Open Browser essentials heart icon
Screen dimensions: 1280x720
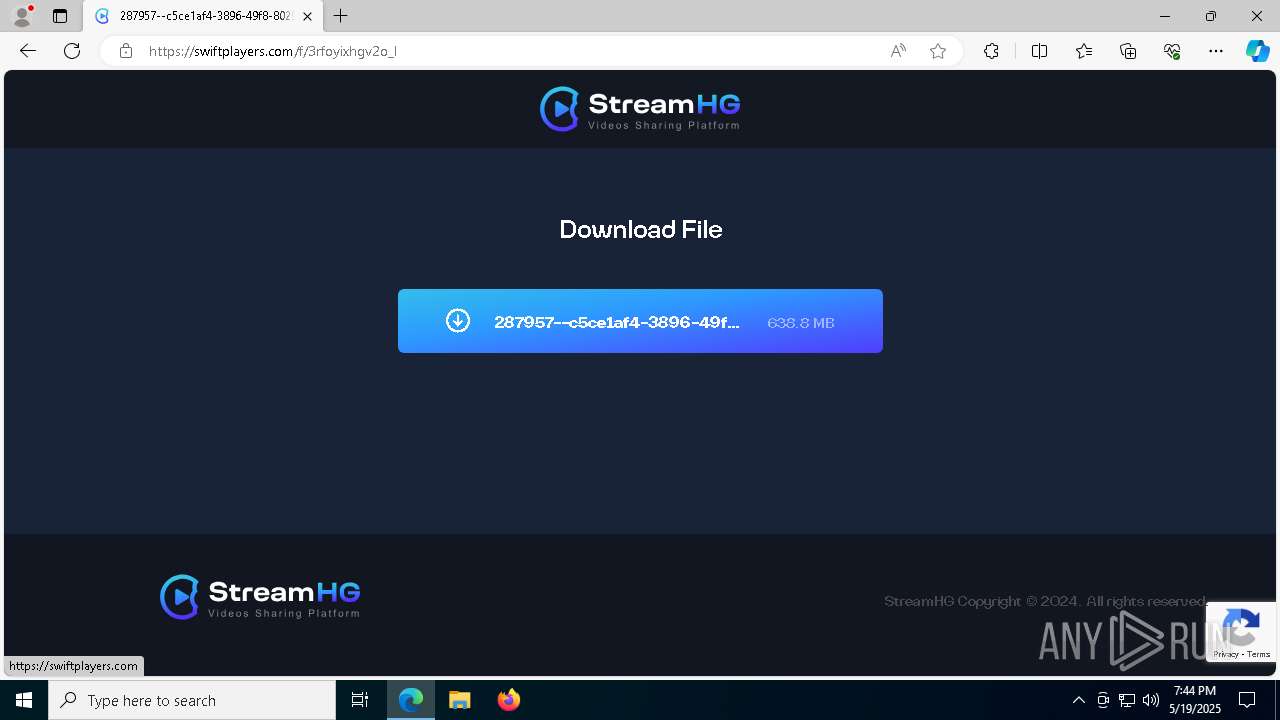(x=1172, y=51)
